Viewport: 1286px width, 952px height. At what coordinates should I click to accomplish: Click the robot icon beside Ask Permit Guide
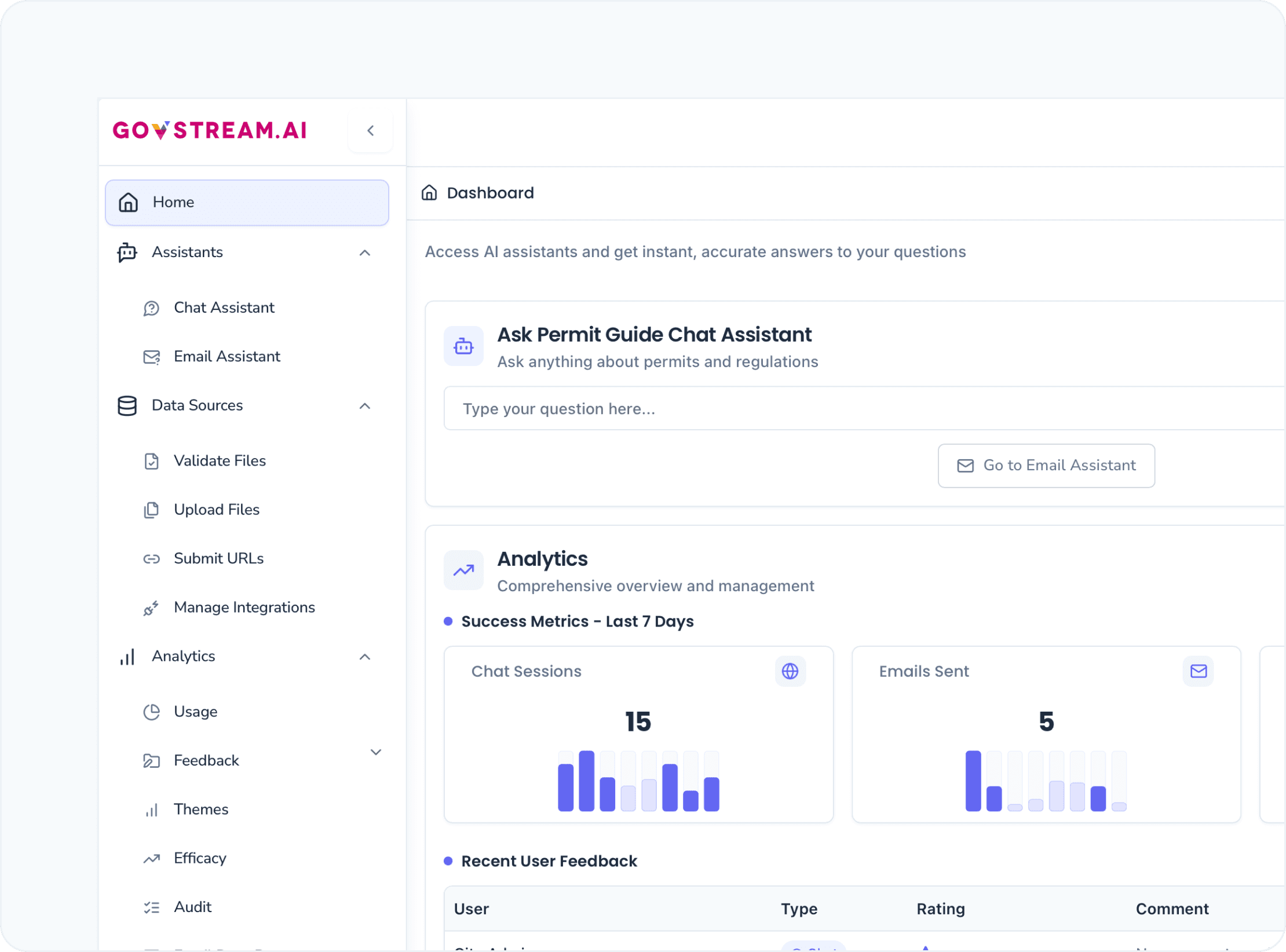463,346
